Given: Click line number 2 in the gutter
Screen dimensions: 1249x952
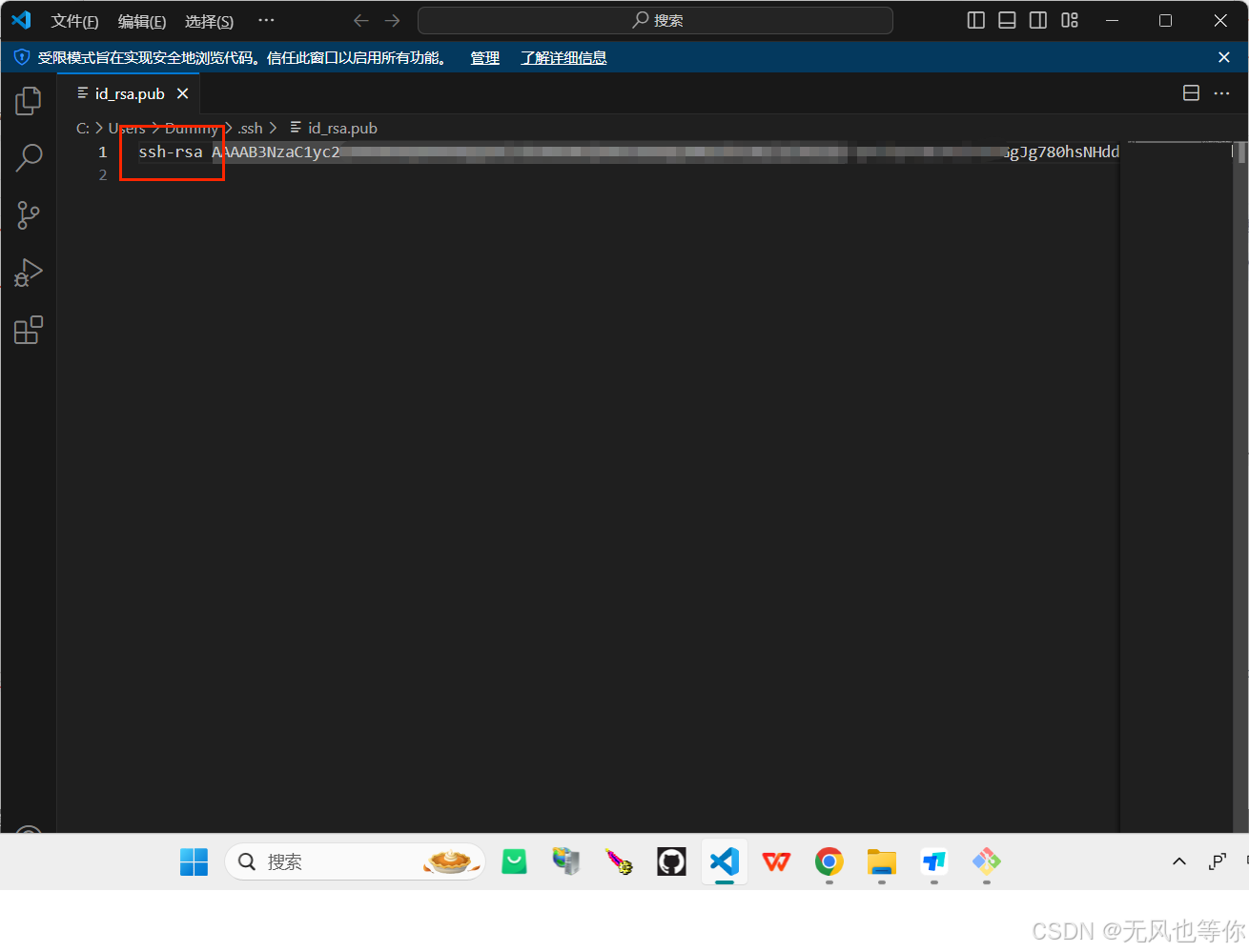Looking at the screenshot, I should click(x=103, y=175).
